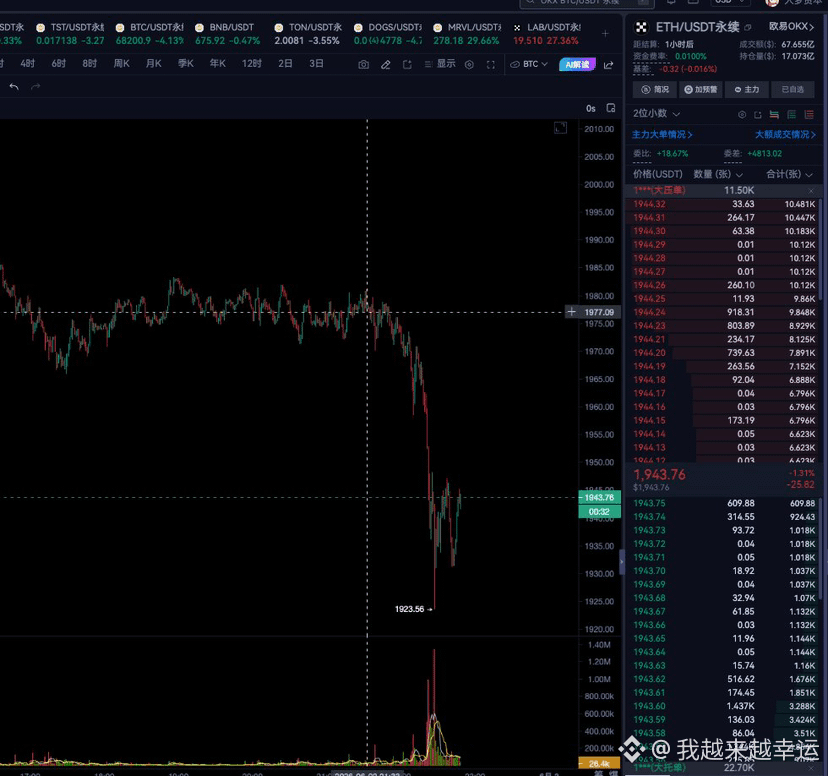Select the 8时 timeframe

click(90, 64)
